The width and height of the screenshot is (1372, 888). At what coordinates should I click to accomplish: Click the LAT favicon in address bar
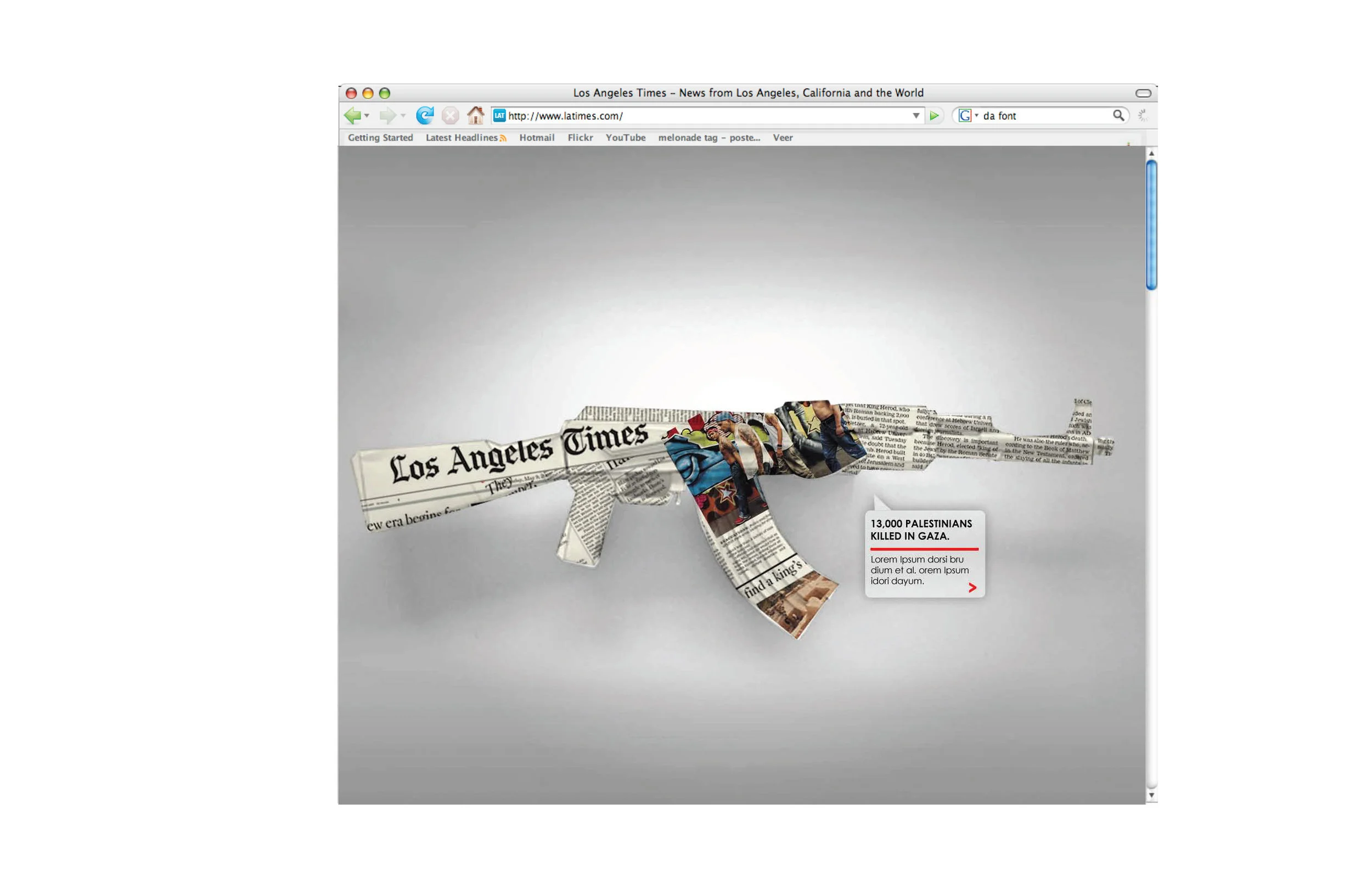[x=499, y=116]
